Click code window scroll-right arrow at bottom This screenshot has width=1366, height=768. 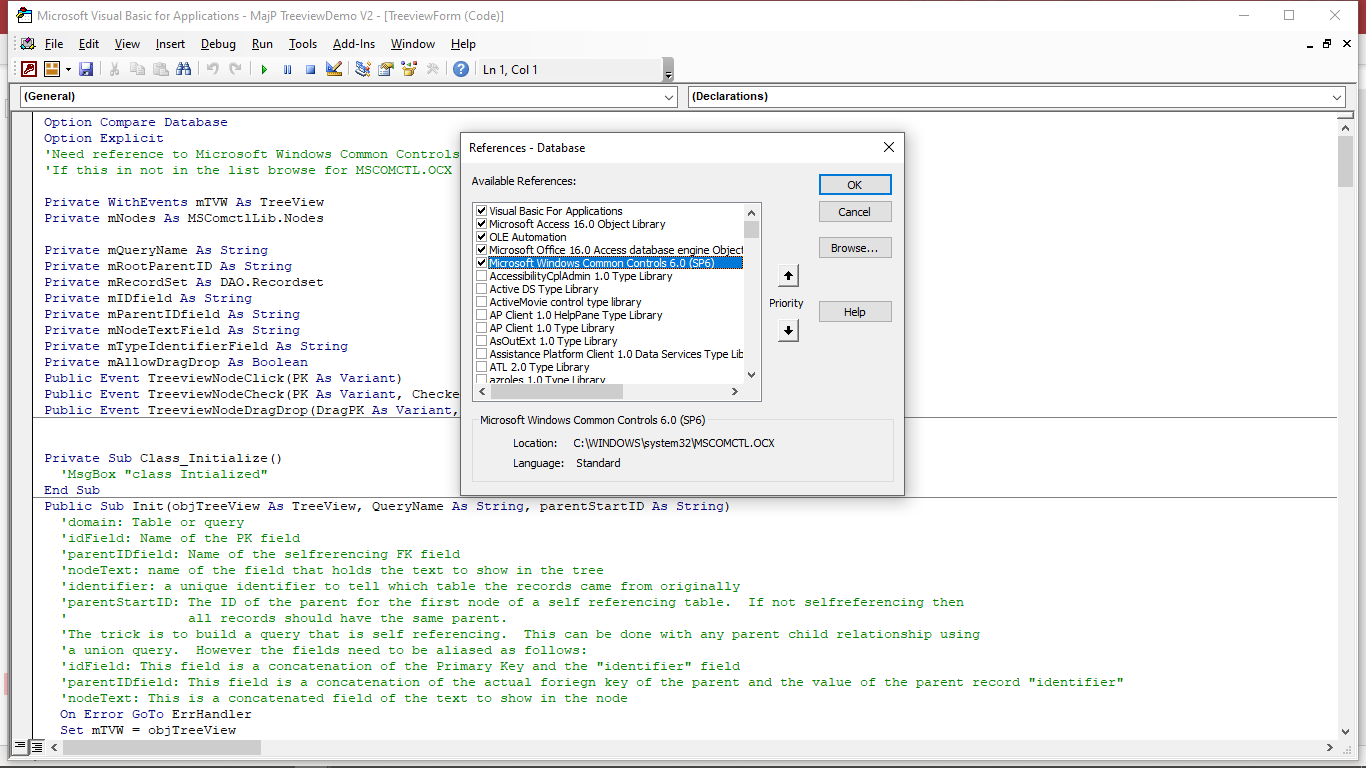(1329, 747)
